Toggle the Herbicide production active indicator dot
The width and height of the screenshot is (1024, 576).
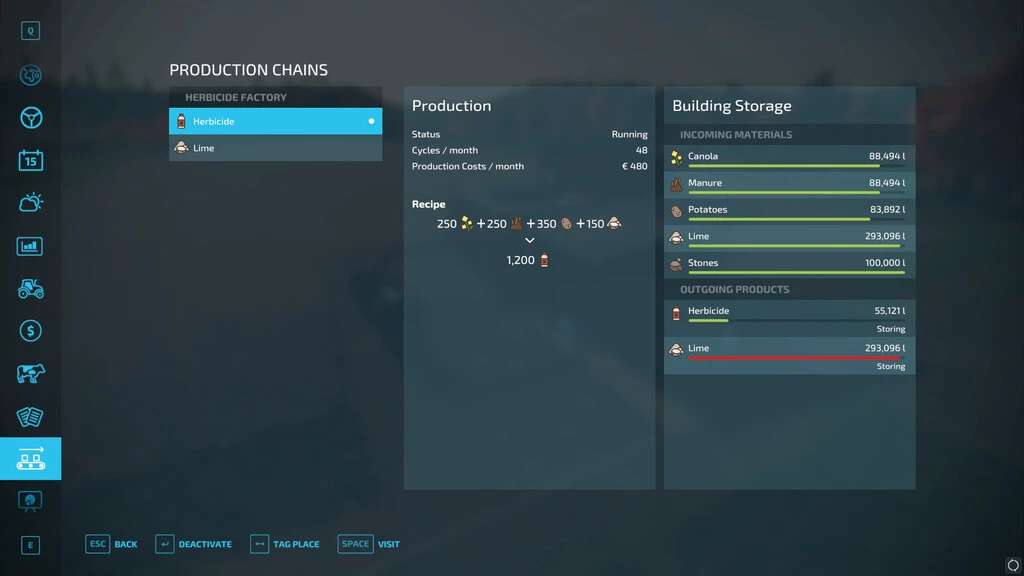371,121
